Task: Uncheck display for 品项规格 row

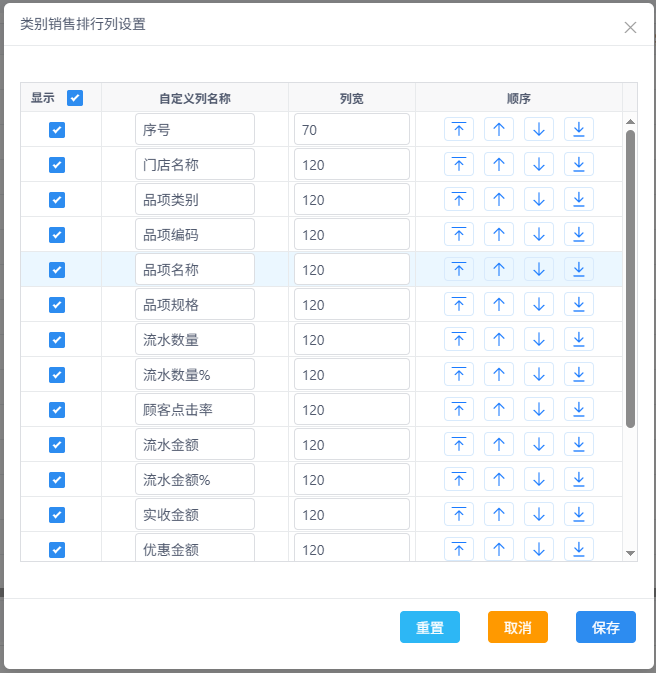Action: [57, 305]
